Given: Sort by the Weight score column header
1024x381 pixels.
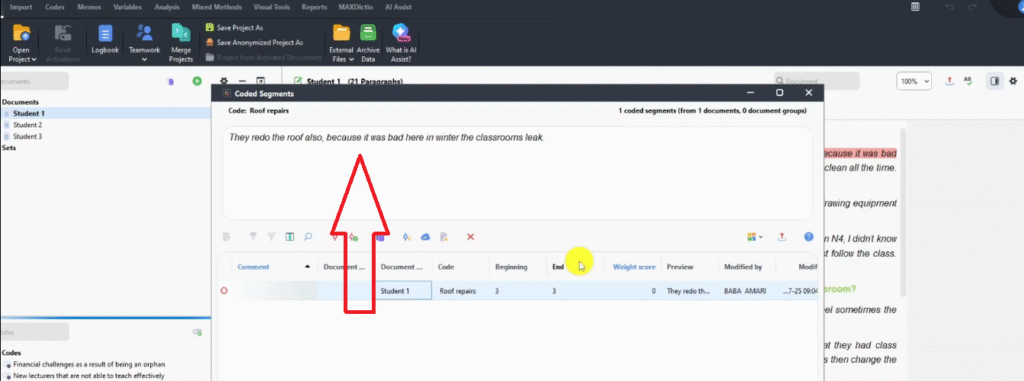Looking at the screenshot, I should 633,267.
